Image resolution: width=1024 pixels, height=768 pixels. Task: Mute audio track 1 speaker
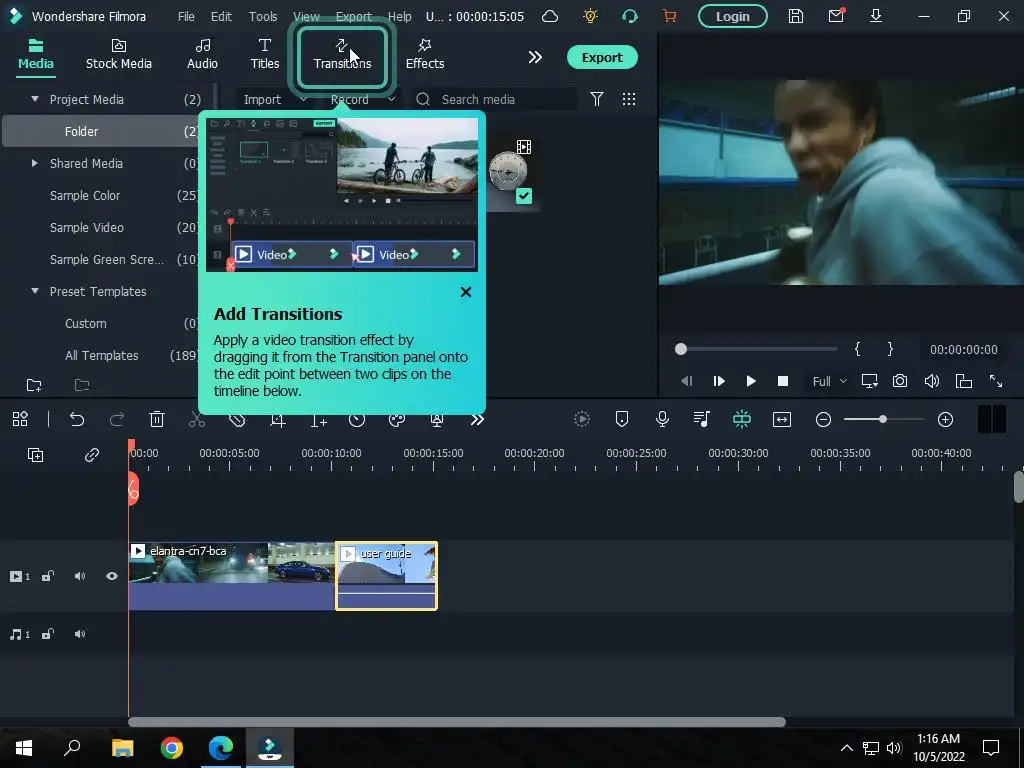coord(80,634)
